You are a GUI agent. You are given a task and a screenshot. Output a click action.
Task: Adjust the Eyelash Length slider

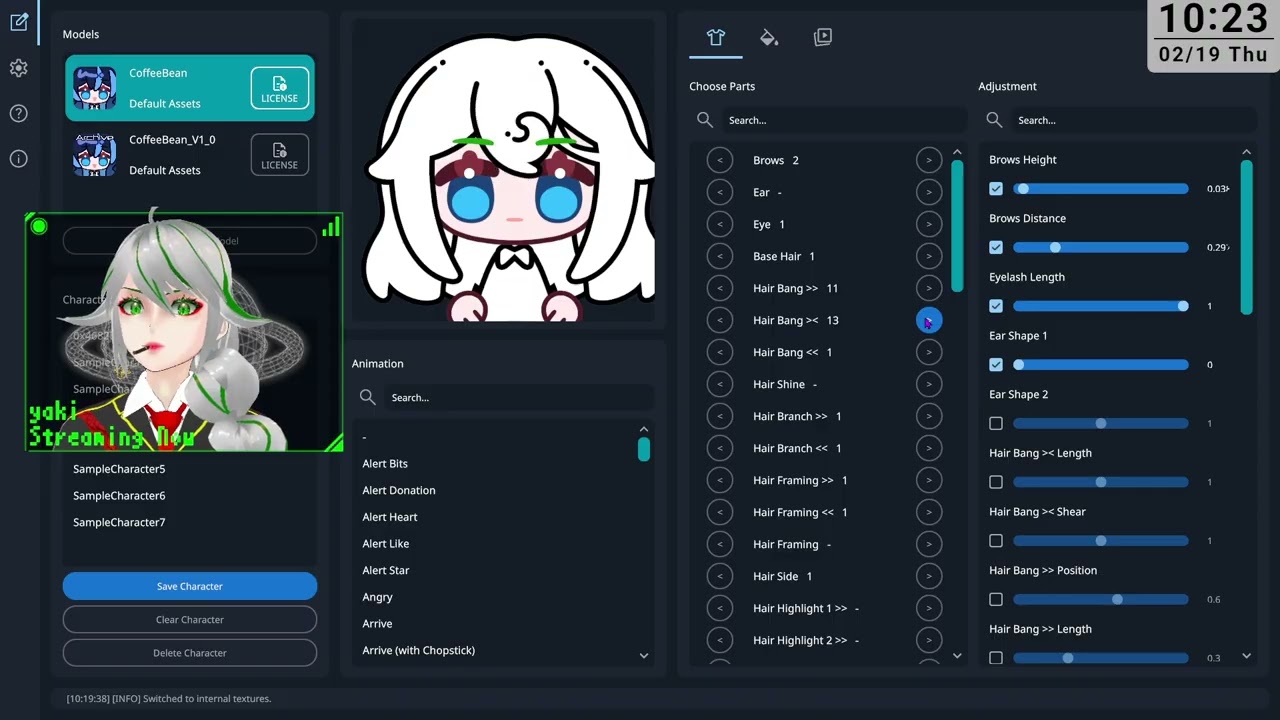click(x=1100, y=306)
